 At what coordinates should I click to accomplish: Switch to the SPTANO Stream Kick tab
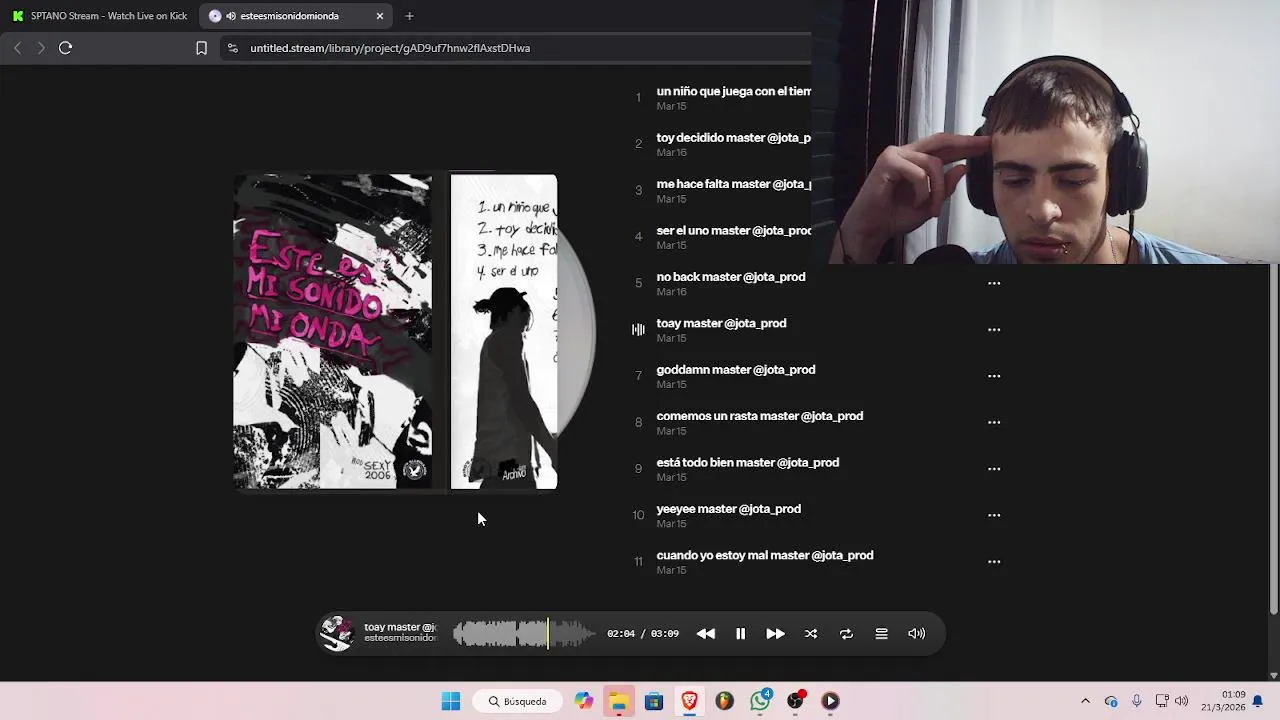98,16
